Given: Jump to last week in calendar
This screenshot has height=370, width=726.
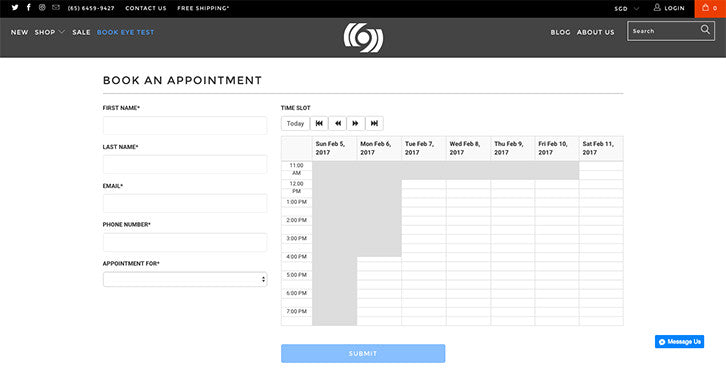Looking at the screenshot, I should pos(374,124).
